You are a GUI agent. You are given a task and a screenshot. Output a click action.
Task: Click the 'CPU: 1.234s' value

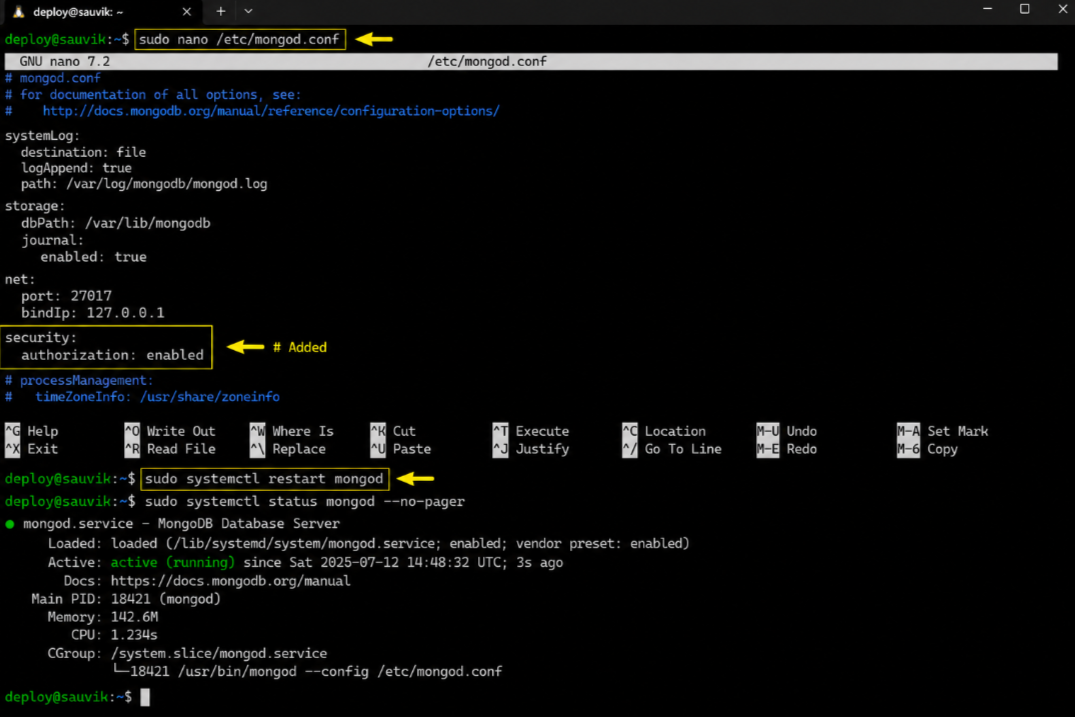[134, 635]
